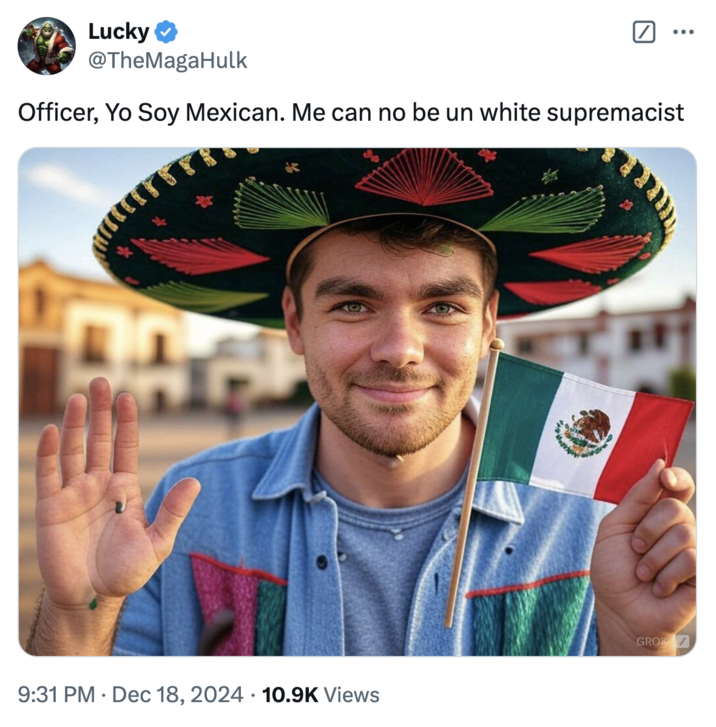Click the display name Lucky
The image size is (716, 727).
coord(119,32)
